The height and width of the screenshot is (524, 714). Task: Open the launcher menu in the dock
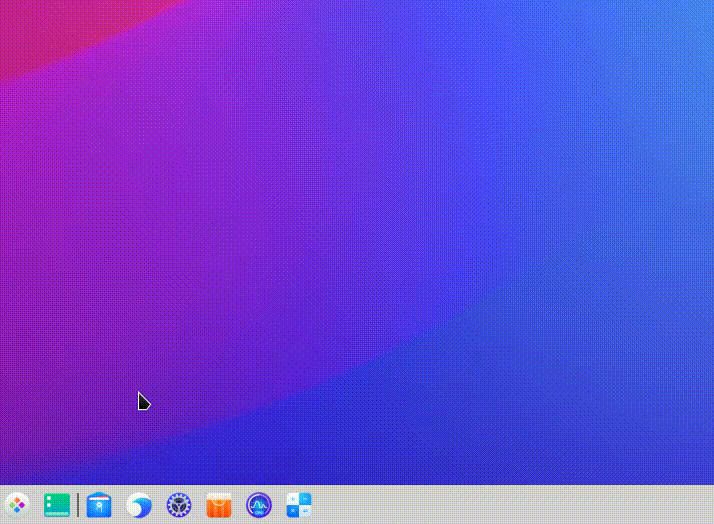click(x=17, y=505)
